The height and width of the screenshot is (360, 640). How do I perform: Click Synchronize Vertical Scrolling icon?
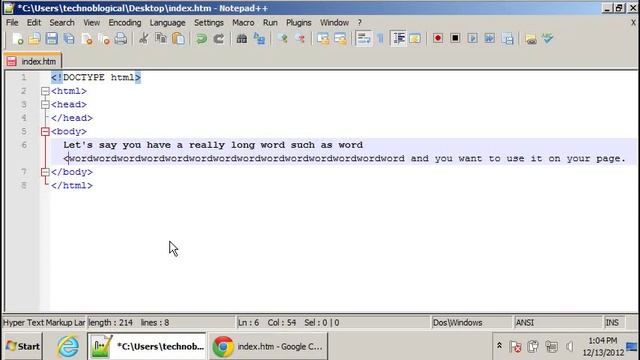(323, 39)
